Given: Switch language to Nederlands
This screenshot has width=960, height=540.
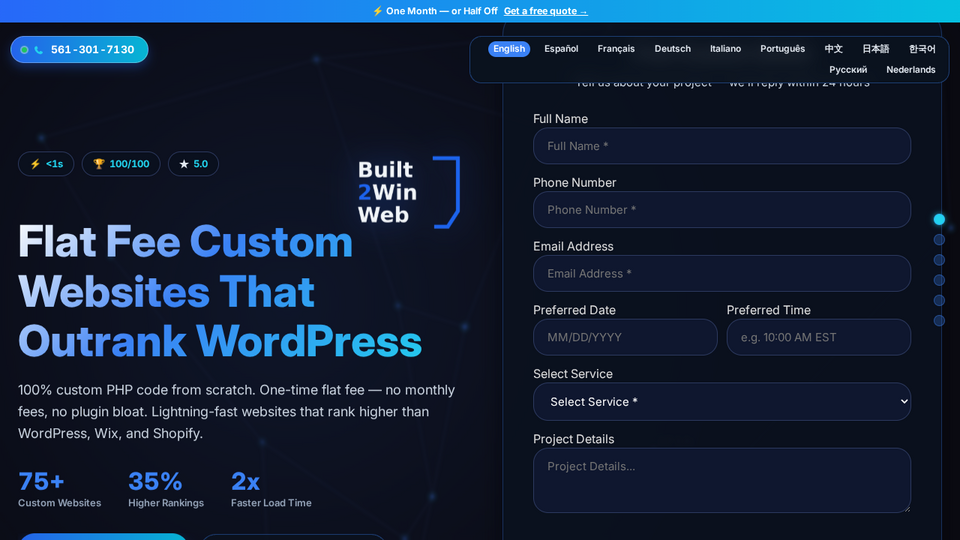Looking at the screenshot, I should [x=910, y=70].
